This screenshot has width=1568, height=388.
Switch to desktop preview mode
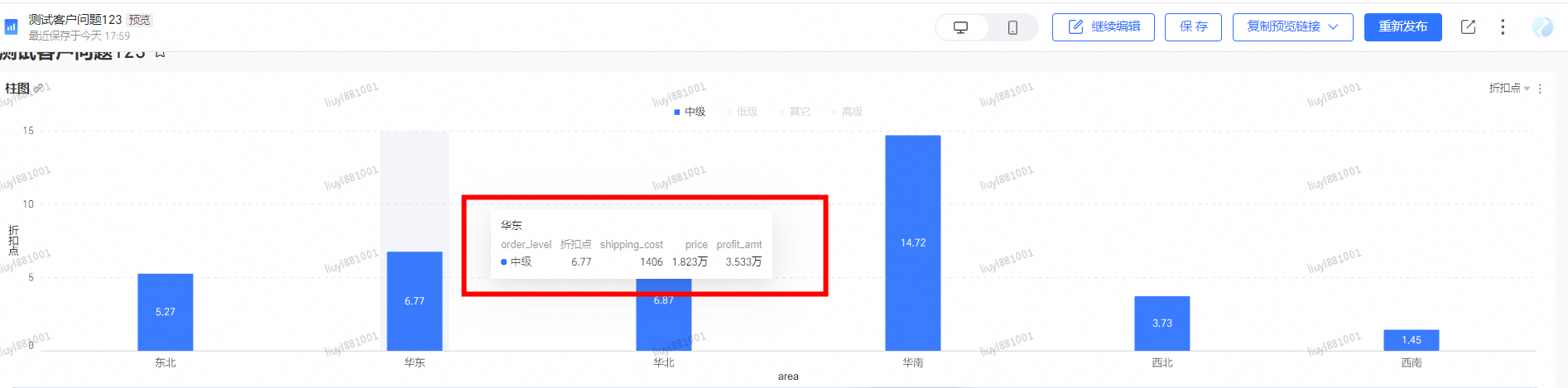click(961, 27)
